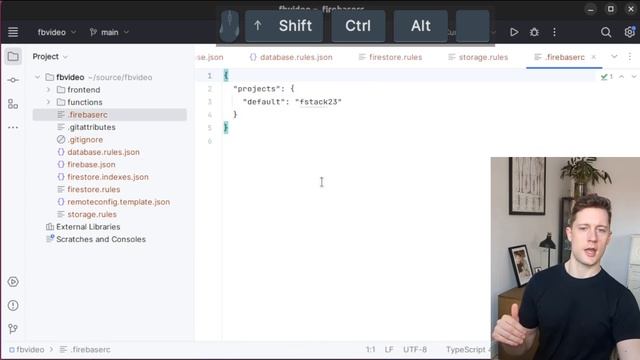Open Search Everywhere magnifier
640x360 pixels.
pyautogui.click(x=606, y=32)
